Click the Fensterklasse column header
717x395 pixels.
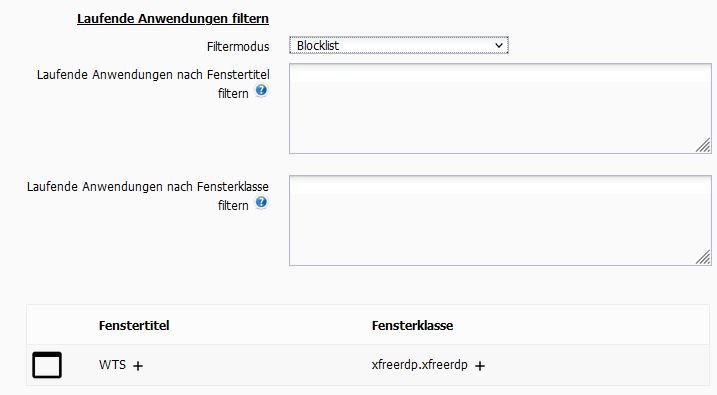412,326
